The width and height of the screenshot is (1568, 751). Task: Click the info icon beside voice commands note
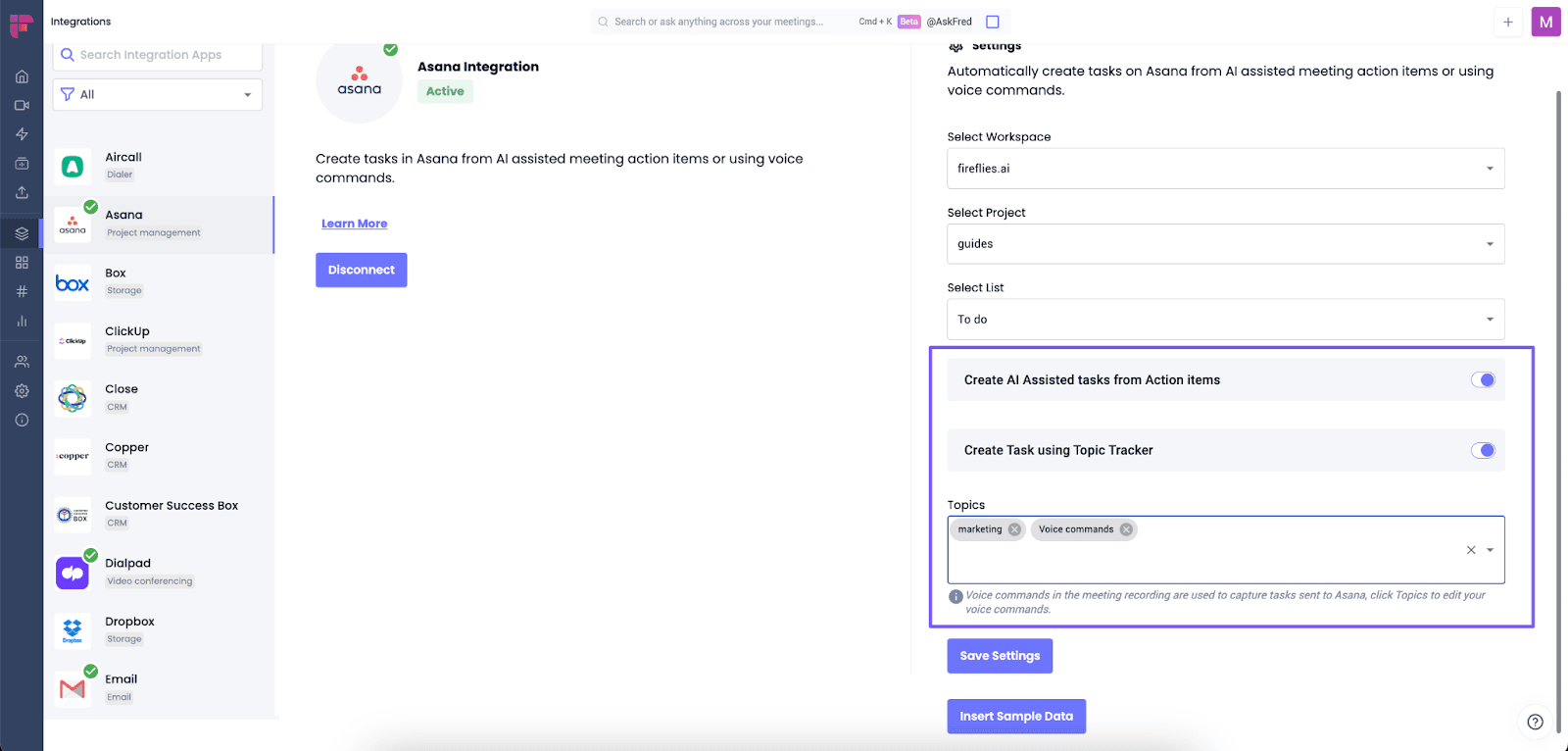pos(955,596)
